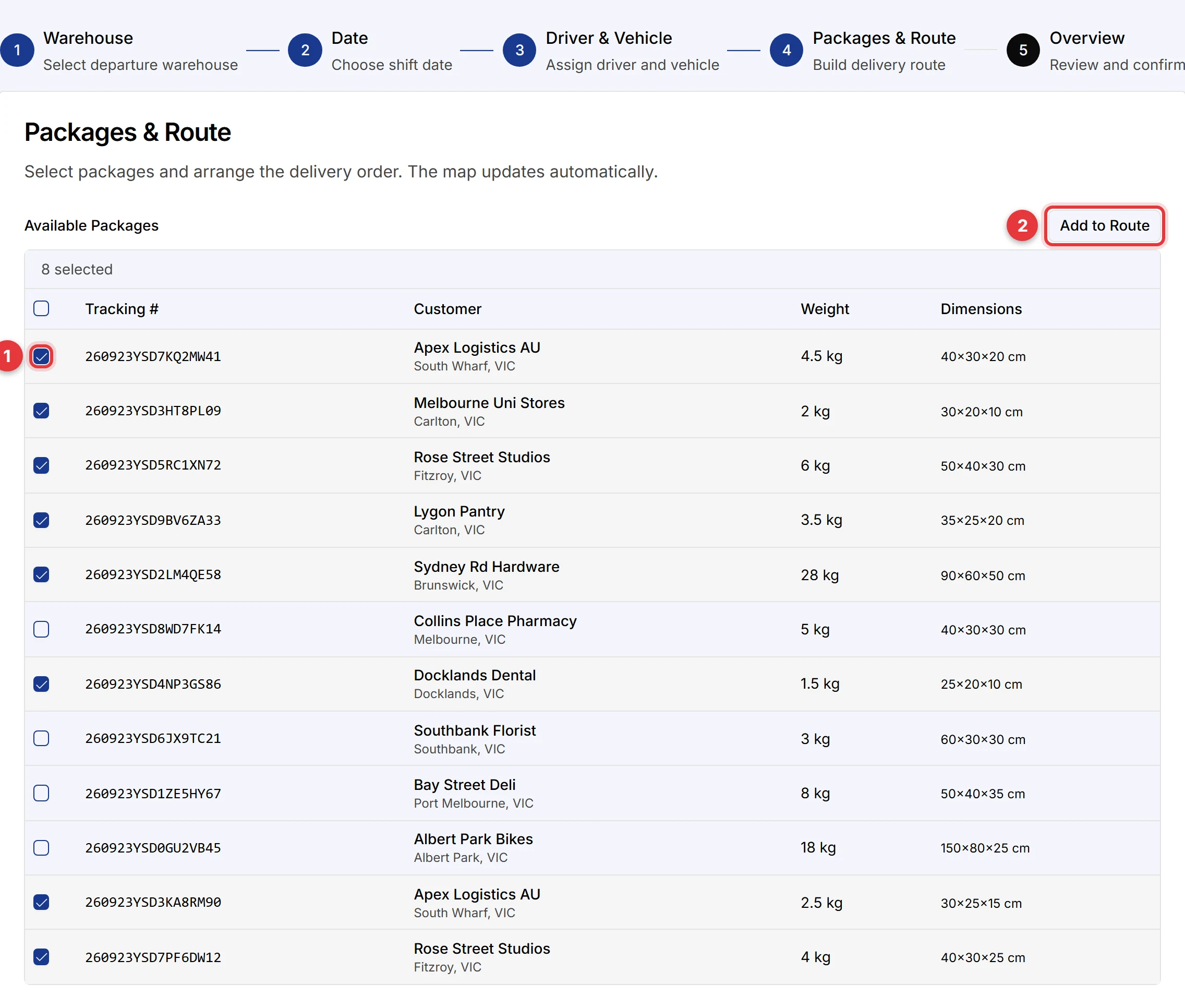Click tracking number 260923YSD3HT8PL09
Image resolution: width=1185 pixels, height=1008 pixels.
[153, 411]
